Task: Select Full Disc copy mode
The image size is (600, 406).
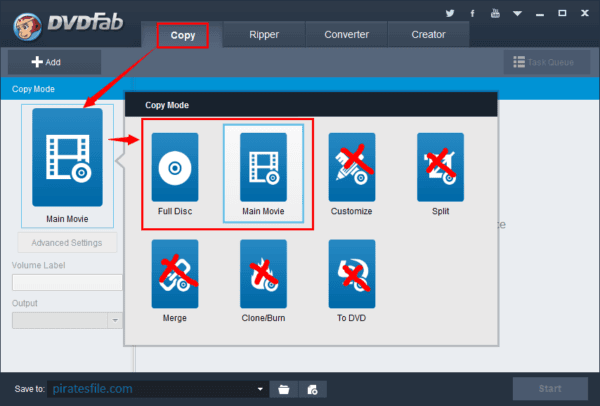Action: (x=175, y=174)
